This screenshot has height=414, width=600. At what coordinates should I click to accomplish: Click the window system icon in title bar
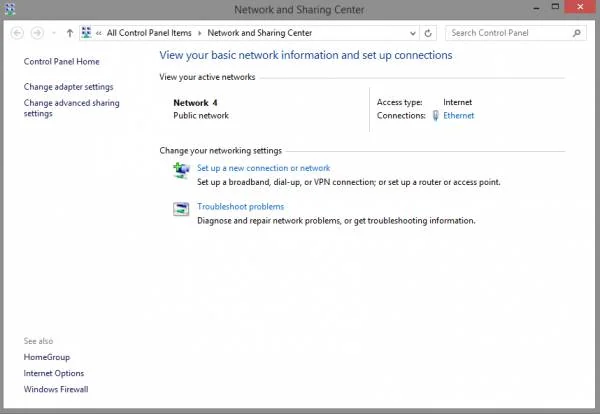pos(10,9)
